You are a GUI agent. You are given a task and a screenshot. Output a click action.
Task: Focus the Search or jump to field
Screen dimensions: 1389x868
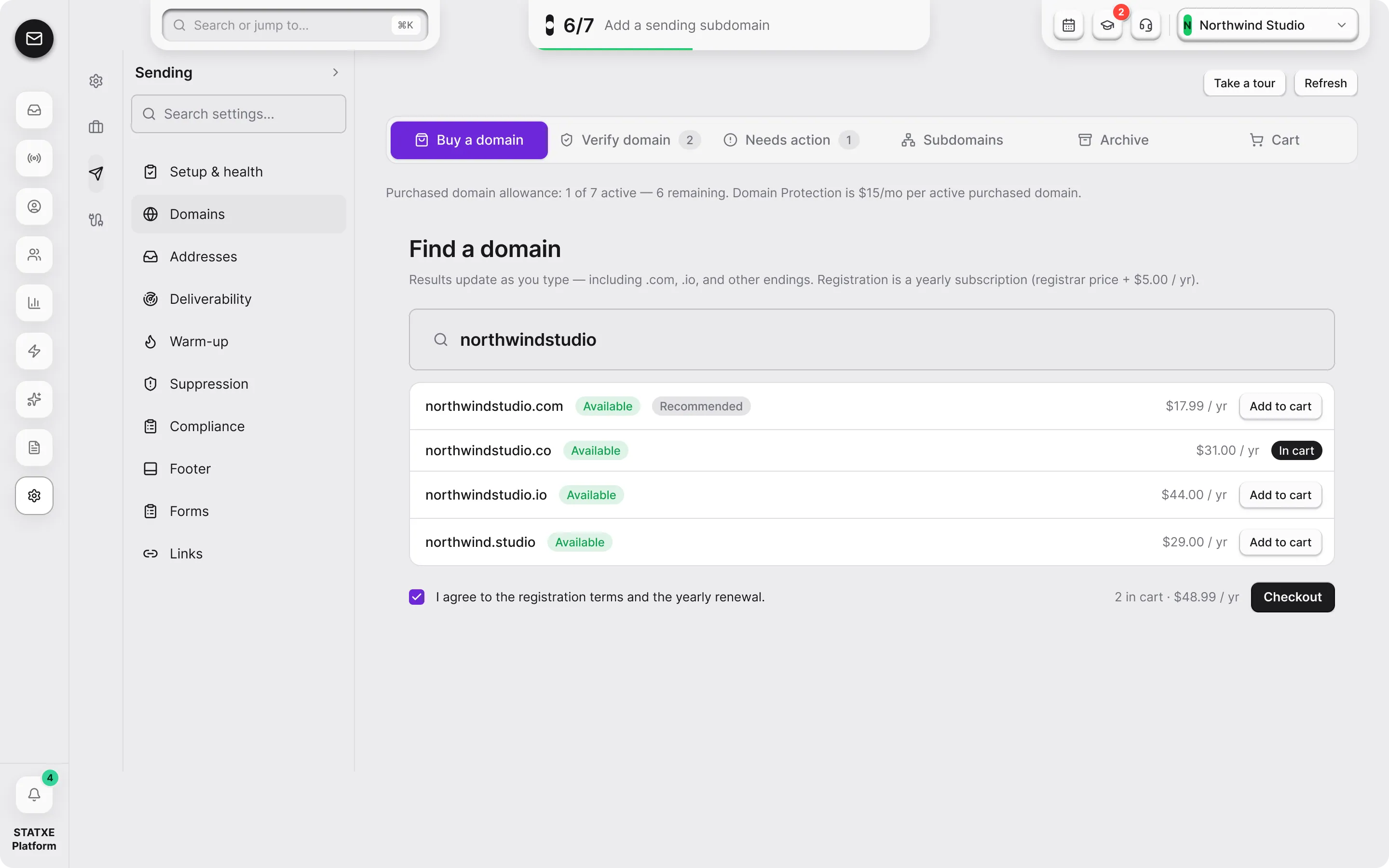(x=295, y=25)
